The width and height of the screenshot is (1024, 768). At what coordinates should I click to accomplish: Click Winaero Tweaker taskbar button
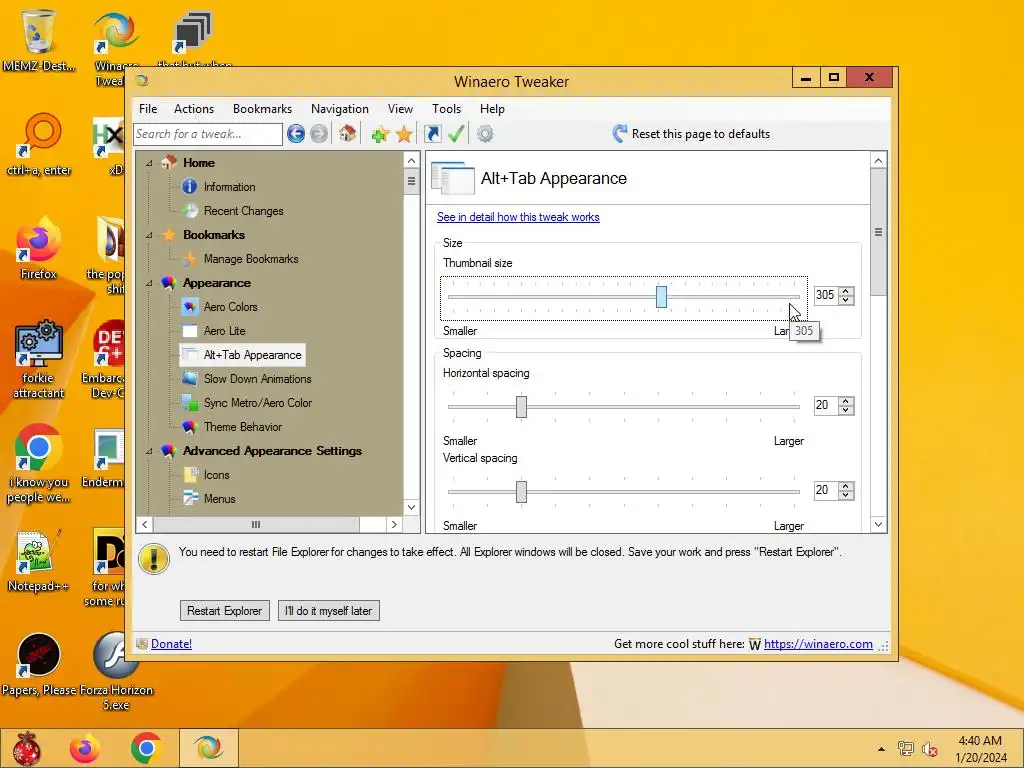click(209, 748)
